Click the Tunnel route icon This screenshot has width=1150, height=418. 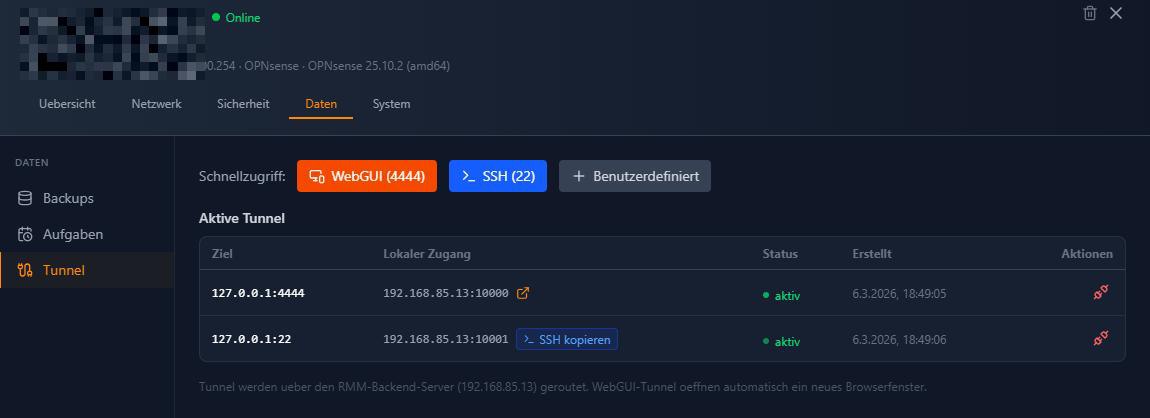pyautogui.click(x=25, y=270)
